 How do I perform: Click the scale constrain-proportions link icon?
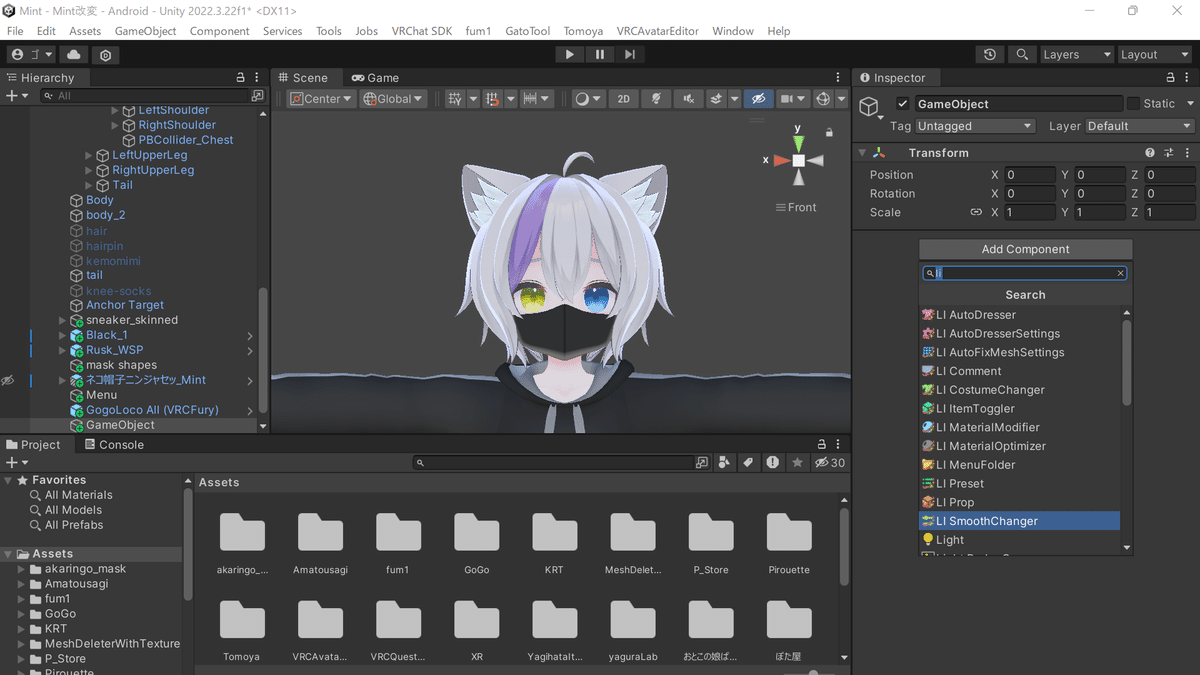(976, 212)
